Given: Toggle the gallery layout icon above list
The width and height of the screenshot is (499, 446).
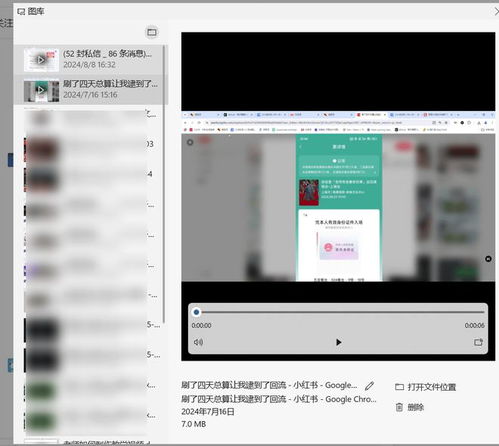Looking at the screenshot, I should pos(152,32).
